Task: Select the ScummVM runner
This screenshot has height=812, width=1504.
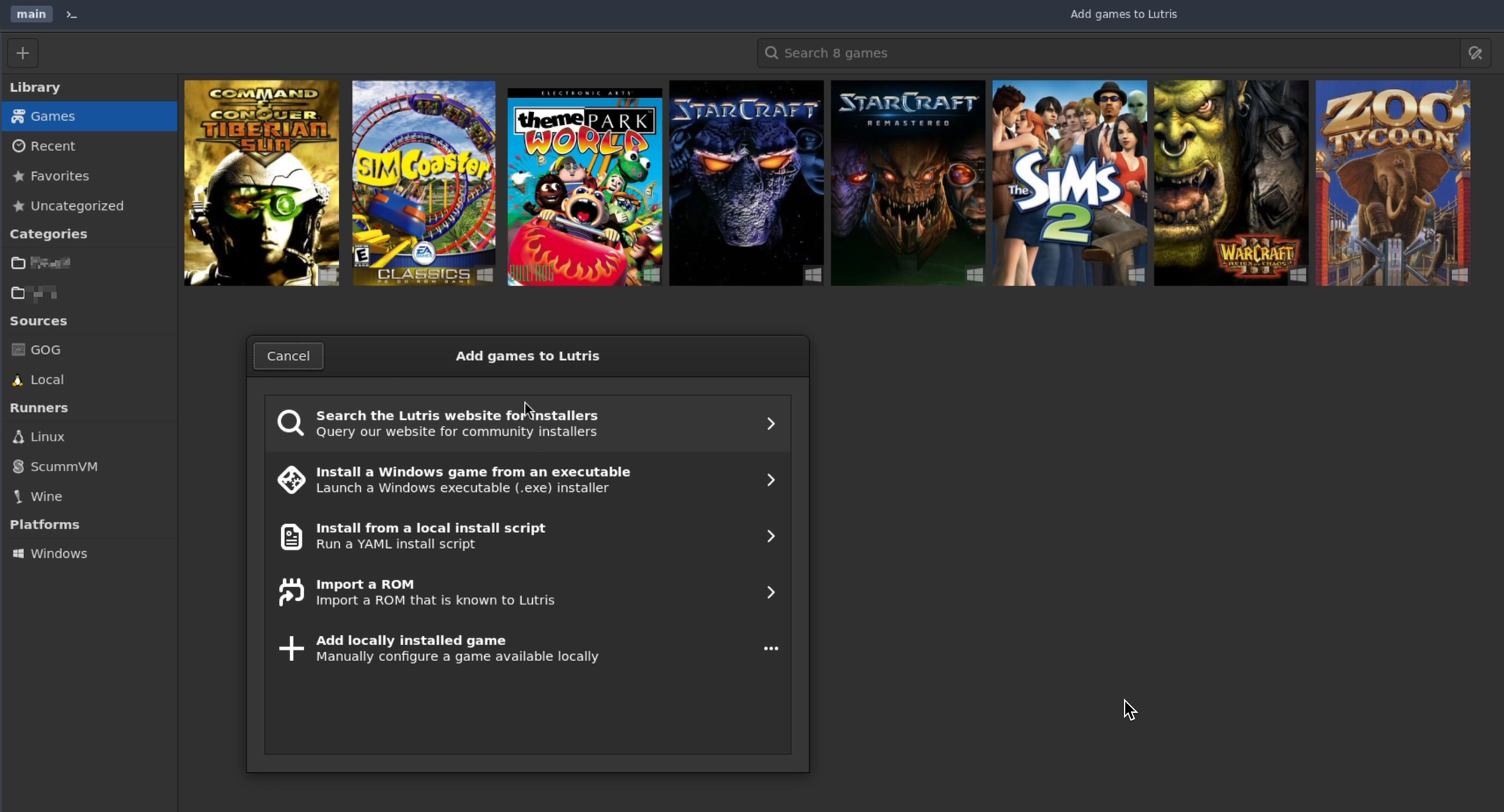Action: [89, 467]
